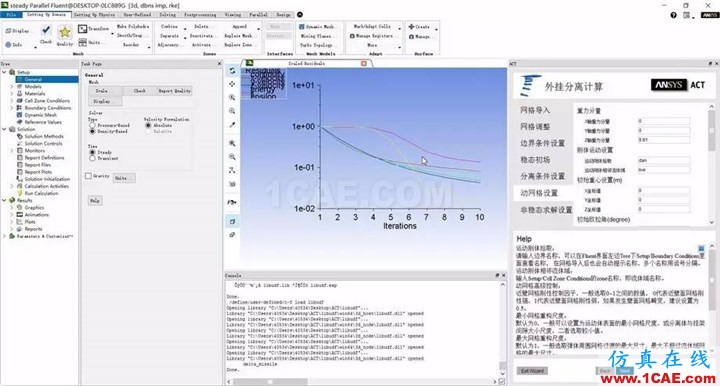Click the second magnifier zoom icon
Viewport: 720px width, 386px height.
click(x=232, y=157)
